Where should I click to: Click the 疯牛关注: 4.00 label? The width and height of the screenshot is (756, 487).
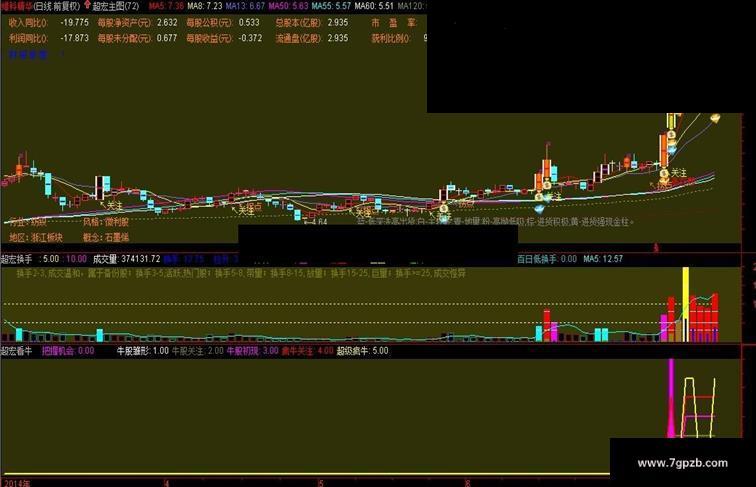tap(308, 351)
